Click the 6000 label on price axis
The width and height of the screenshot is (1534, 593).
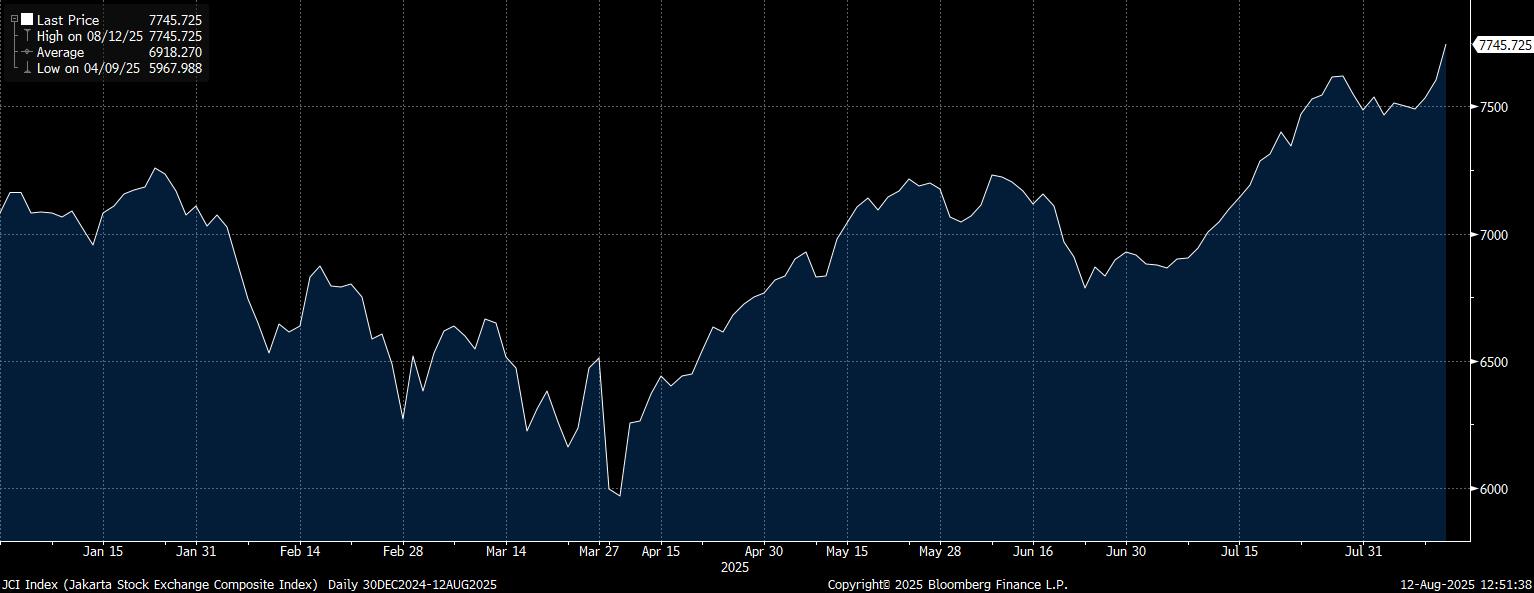[1493, 489]
